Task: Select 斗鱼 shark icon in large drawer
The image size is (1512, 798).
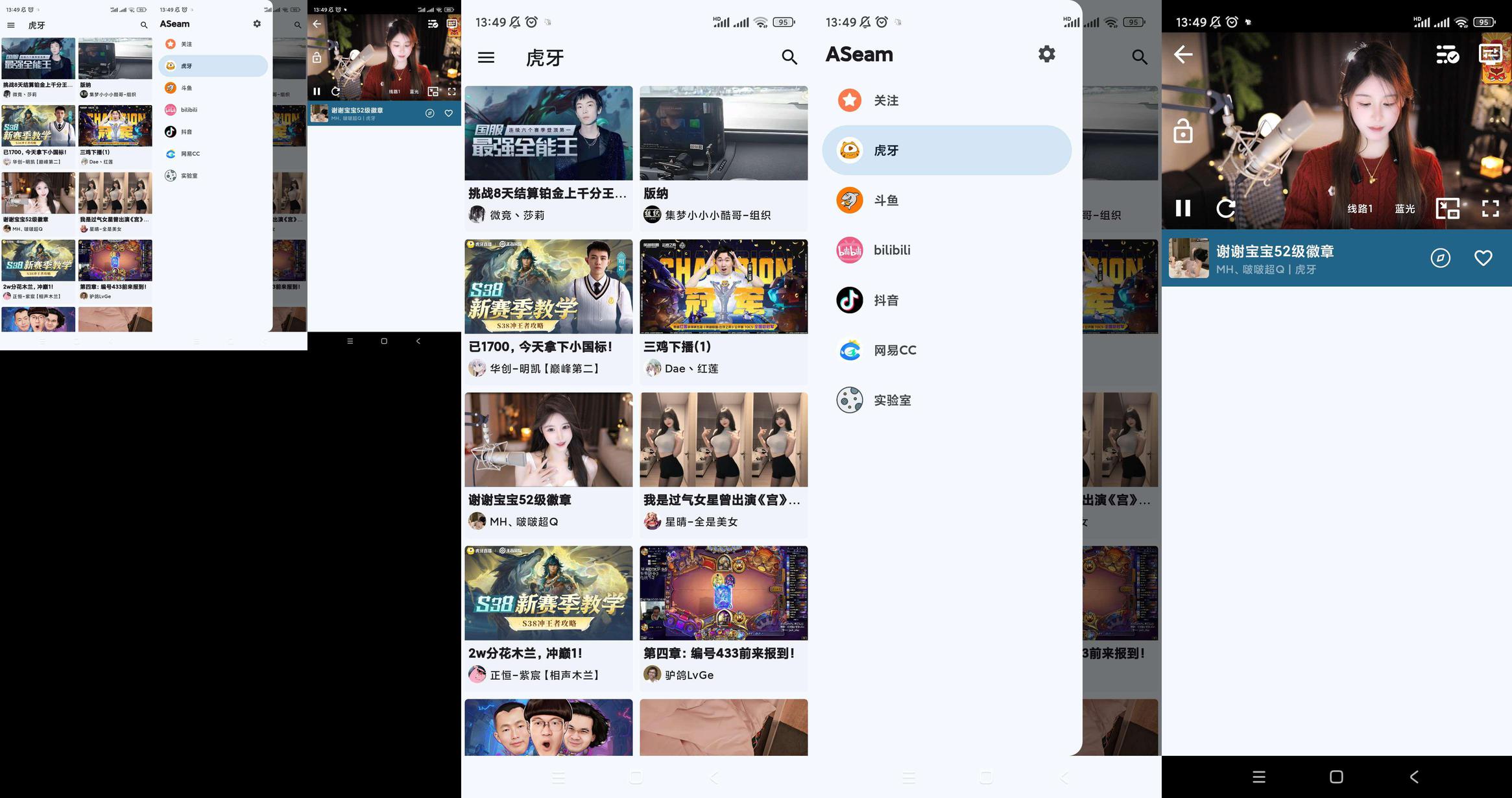Action: pos(850,200)
